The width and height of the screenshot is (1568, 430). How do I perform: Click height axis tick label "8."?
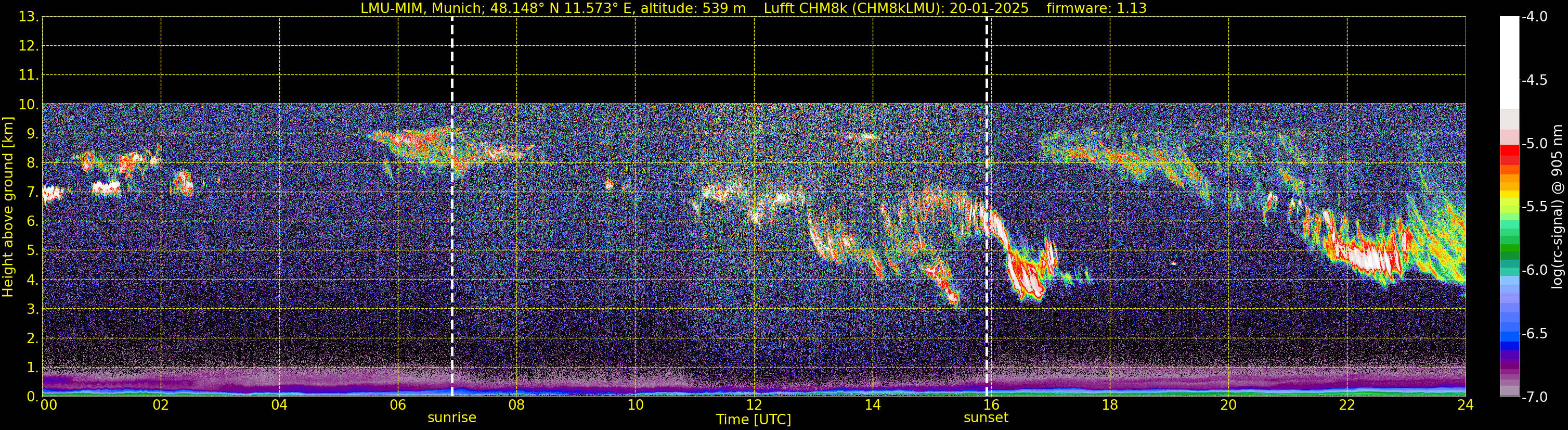(x=32, y=163)
